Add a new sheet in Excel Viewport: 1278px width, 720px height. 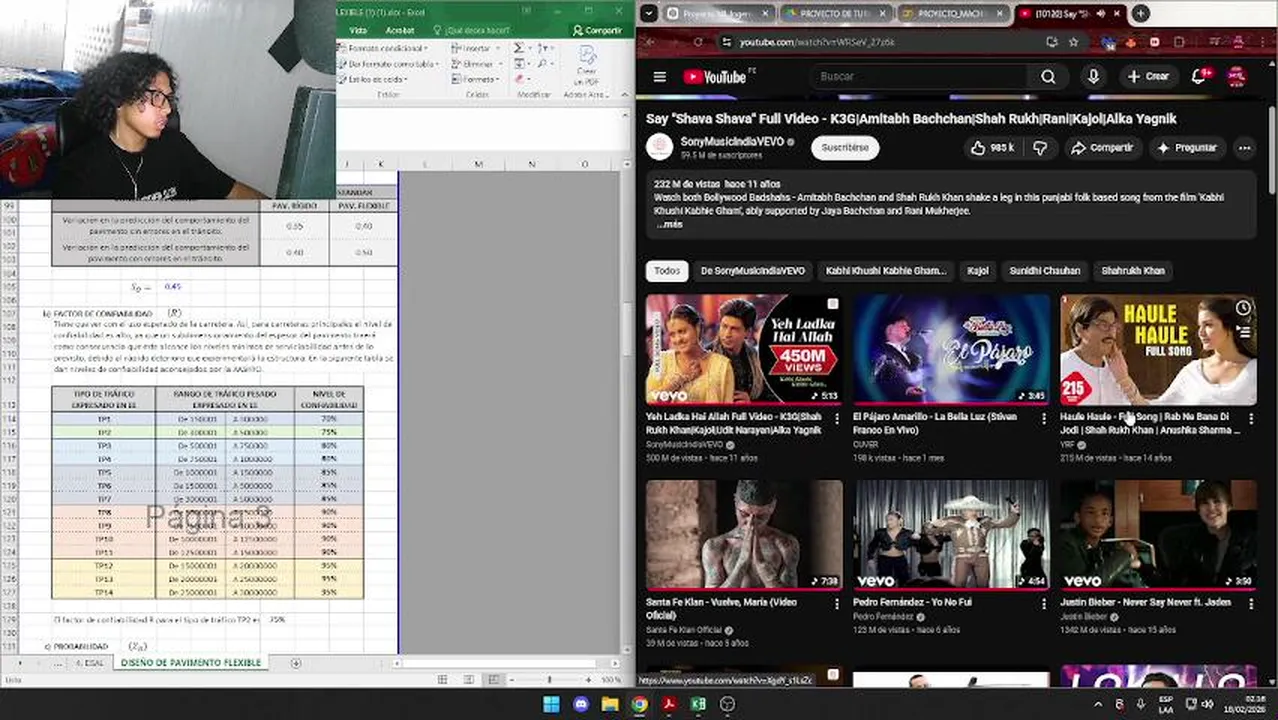click(x=295, y=663)
